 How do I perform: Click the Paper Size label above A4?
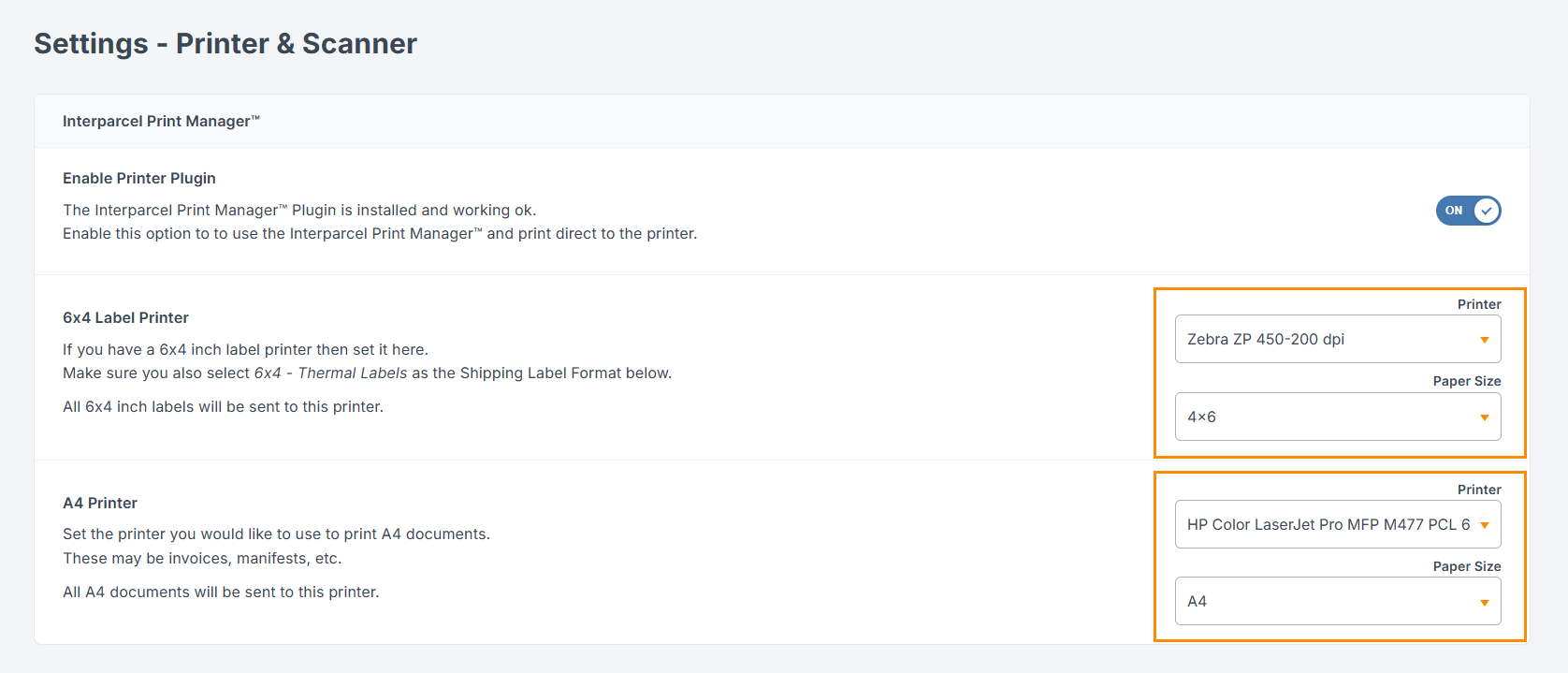(1466, 566)
